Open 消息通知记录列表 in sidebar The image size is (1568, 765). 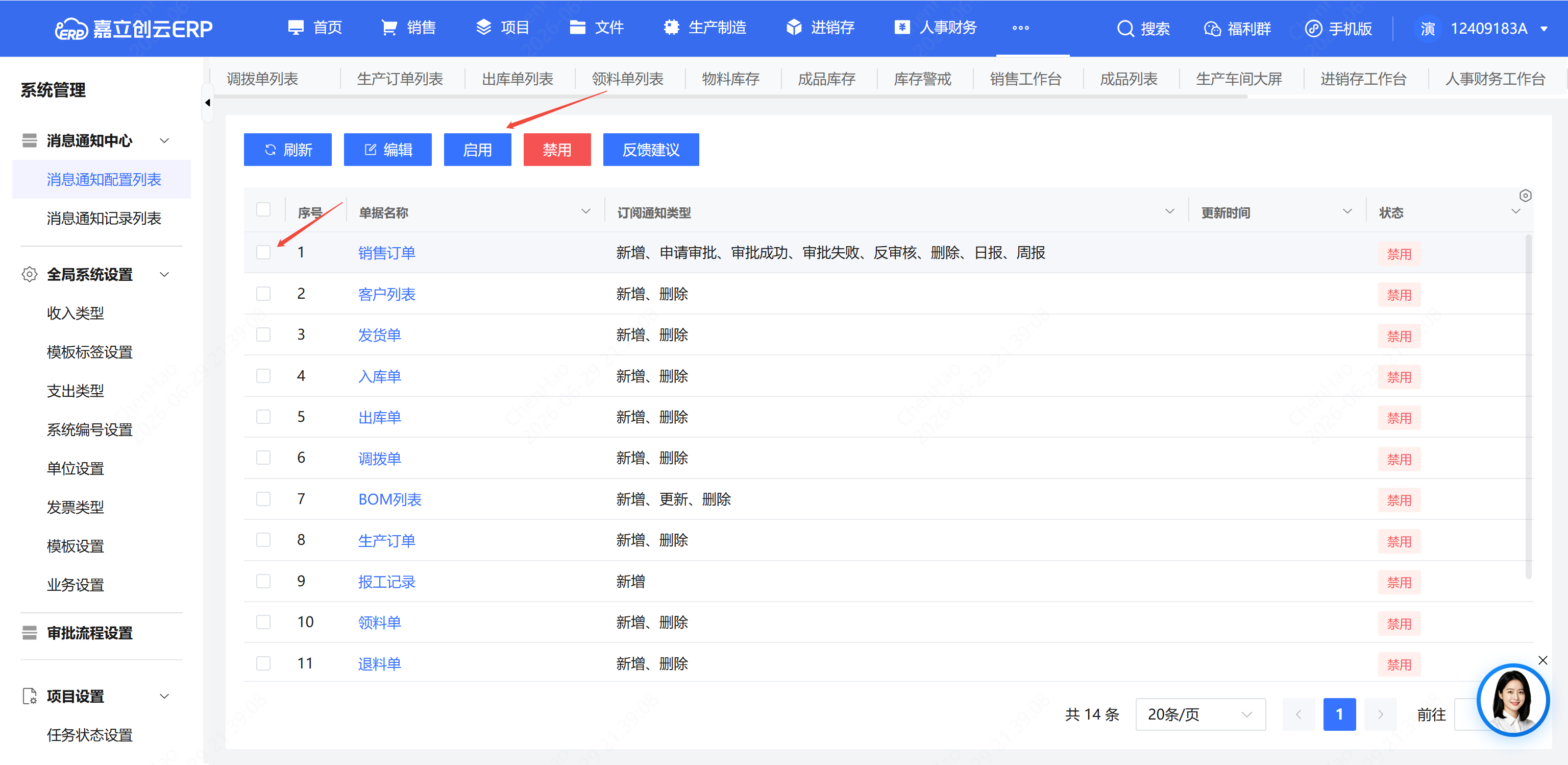coord(104,218)
